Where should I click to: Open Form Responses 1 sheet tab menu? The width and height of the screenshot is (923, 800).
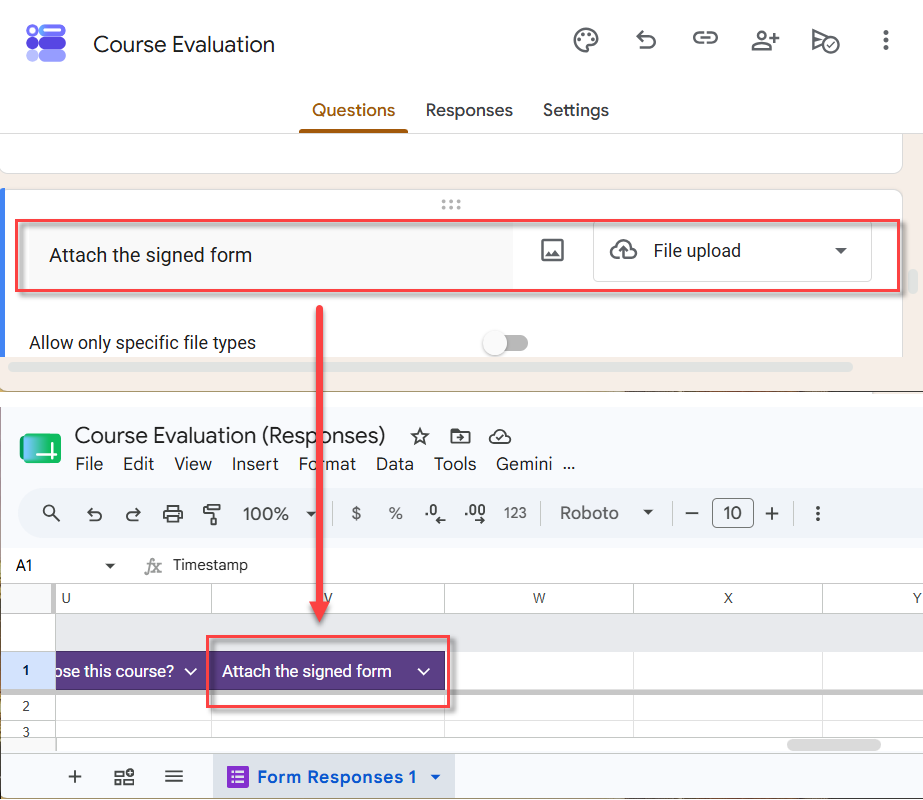436,777
